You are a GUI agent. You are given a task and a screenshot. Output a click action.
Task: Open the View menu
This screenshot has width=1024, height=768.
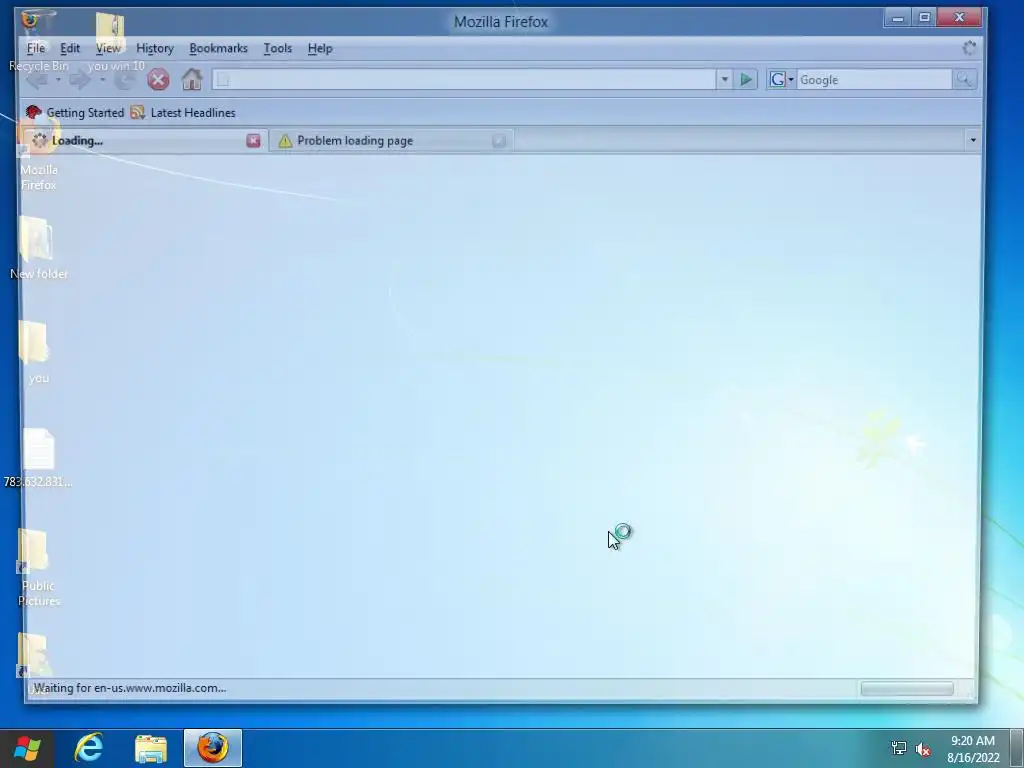[x=108, y=48]
